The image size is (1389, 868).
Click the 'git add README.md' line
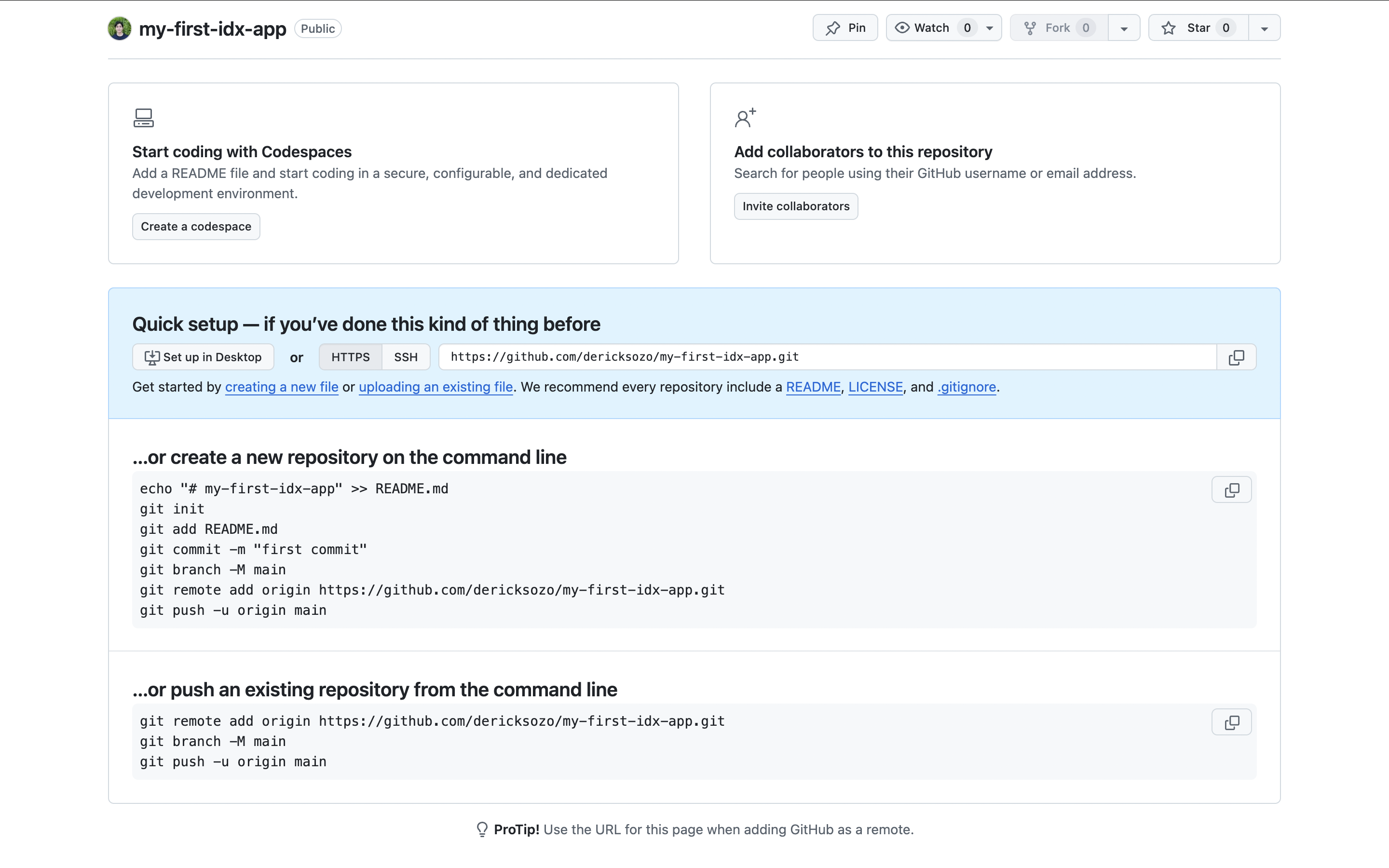point(209,529)
